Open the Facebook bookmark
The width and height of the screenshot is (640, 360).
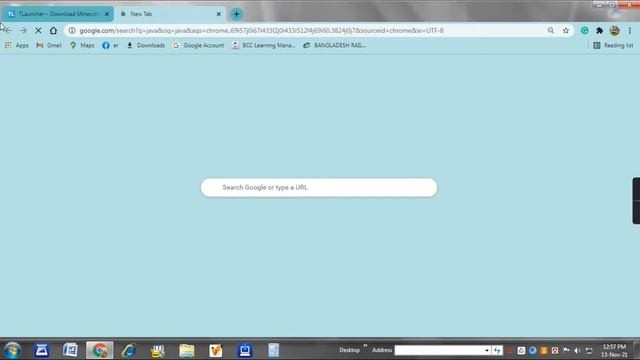110,45
